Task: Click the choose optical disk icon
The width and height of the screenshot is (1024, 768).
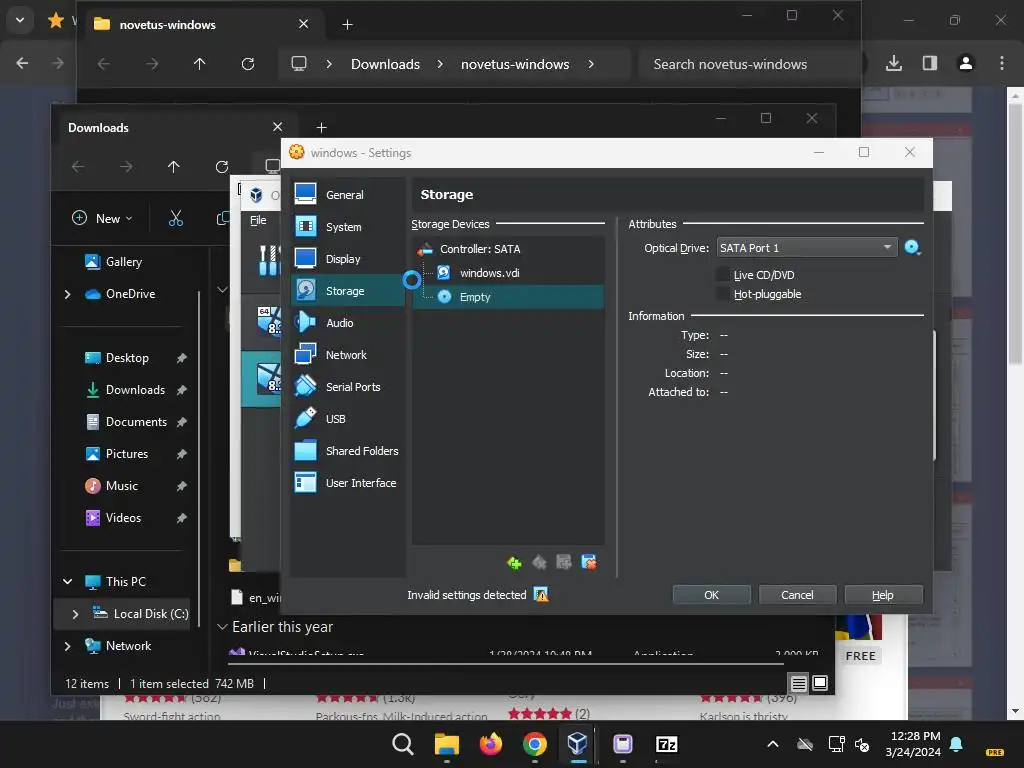Action: click(x=912, y=248)
